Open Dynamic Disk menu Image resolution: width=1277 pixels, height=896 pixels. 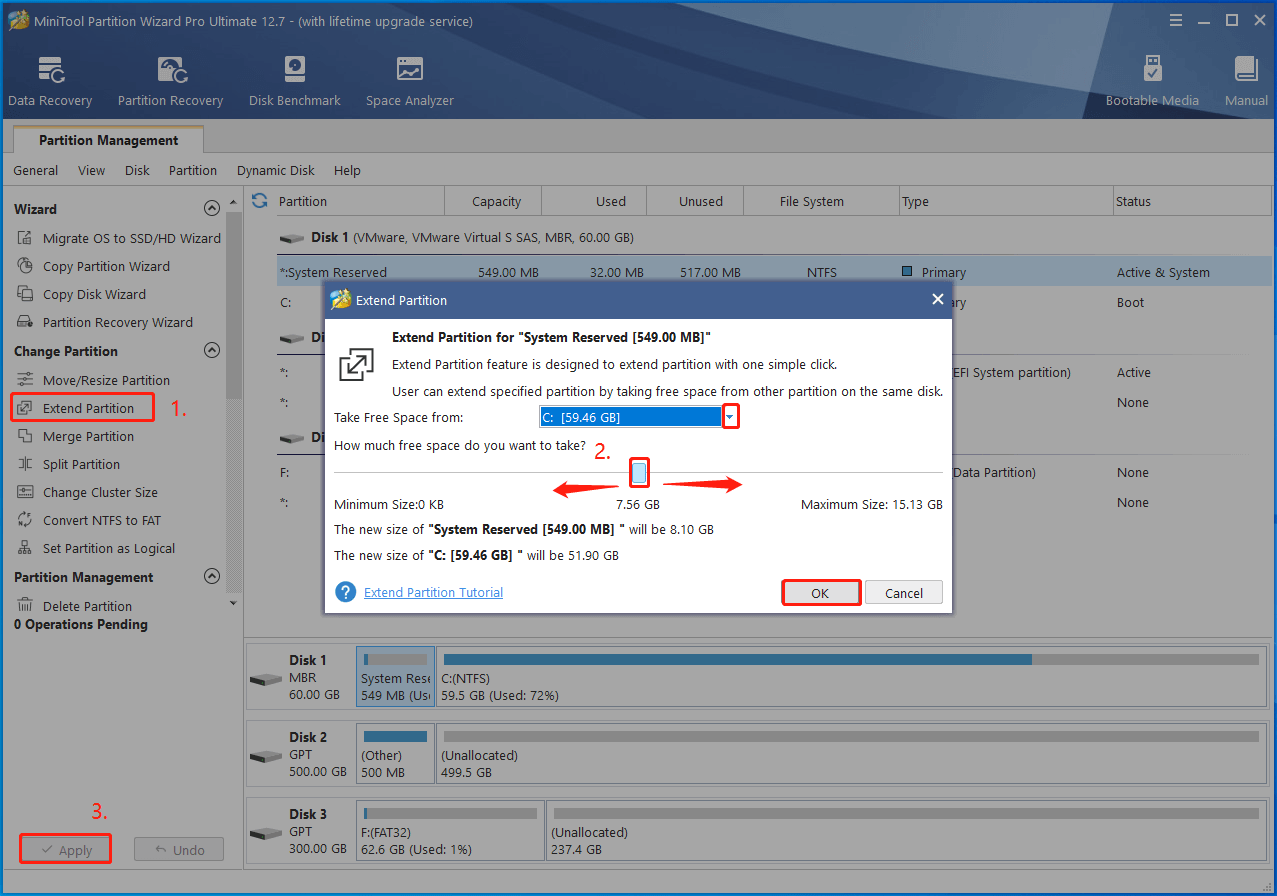(x=276, y=170)
